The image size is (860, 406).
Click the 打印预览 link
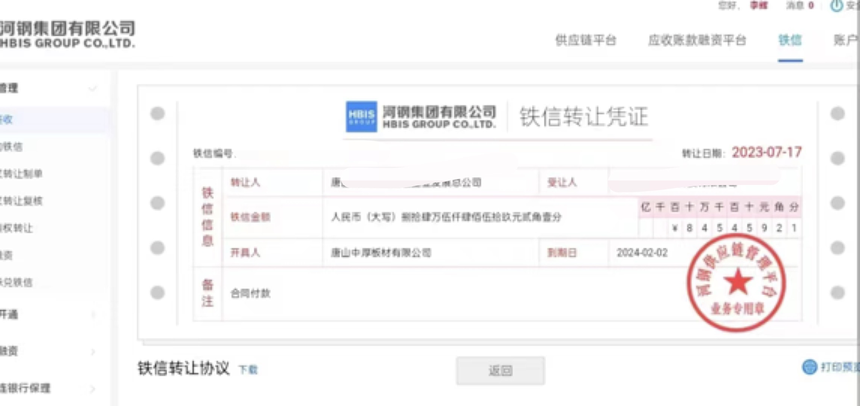pyautogui.click(x=840, y=366)
